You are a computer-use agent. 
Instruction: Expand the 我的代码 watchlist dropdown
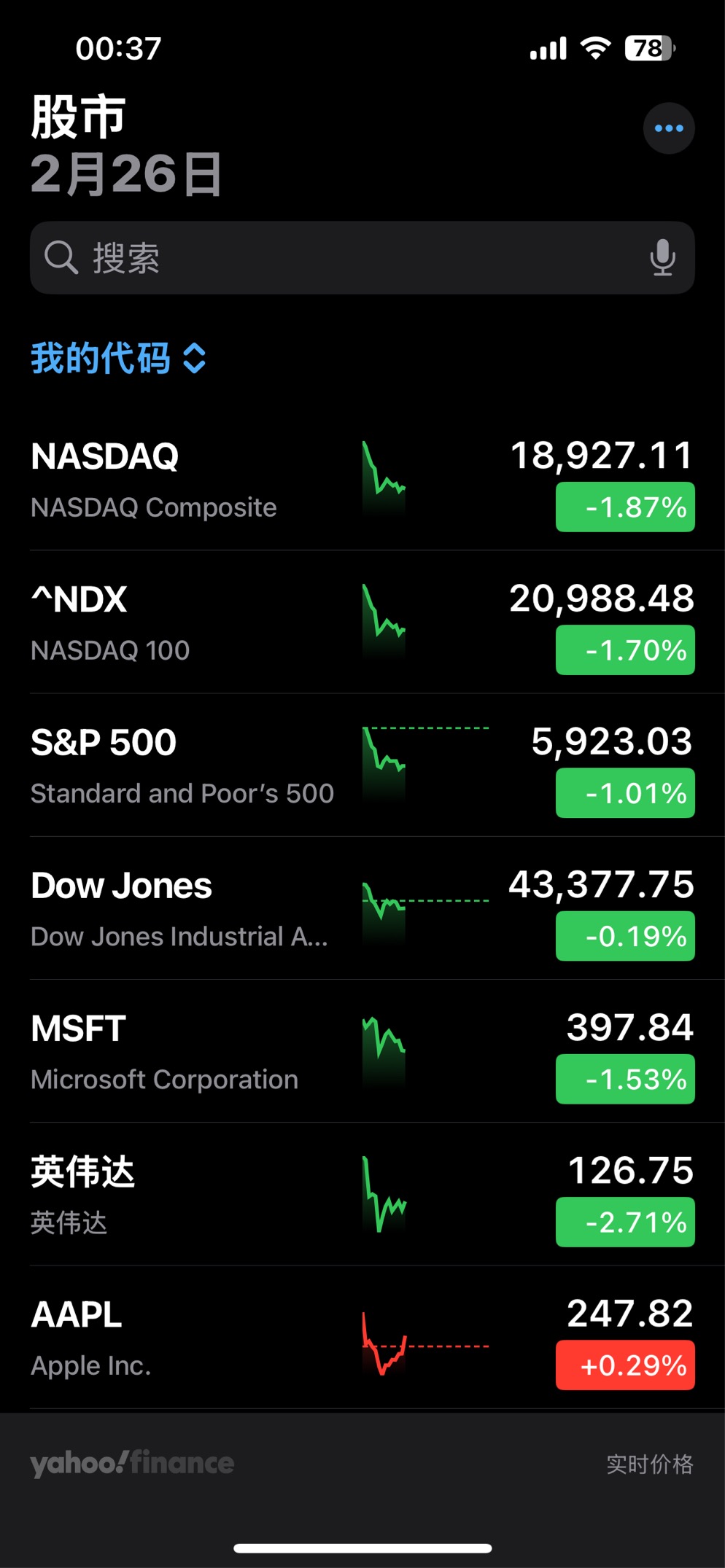point(101,358)
